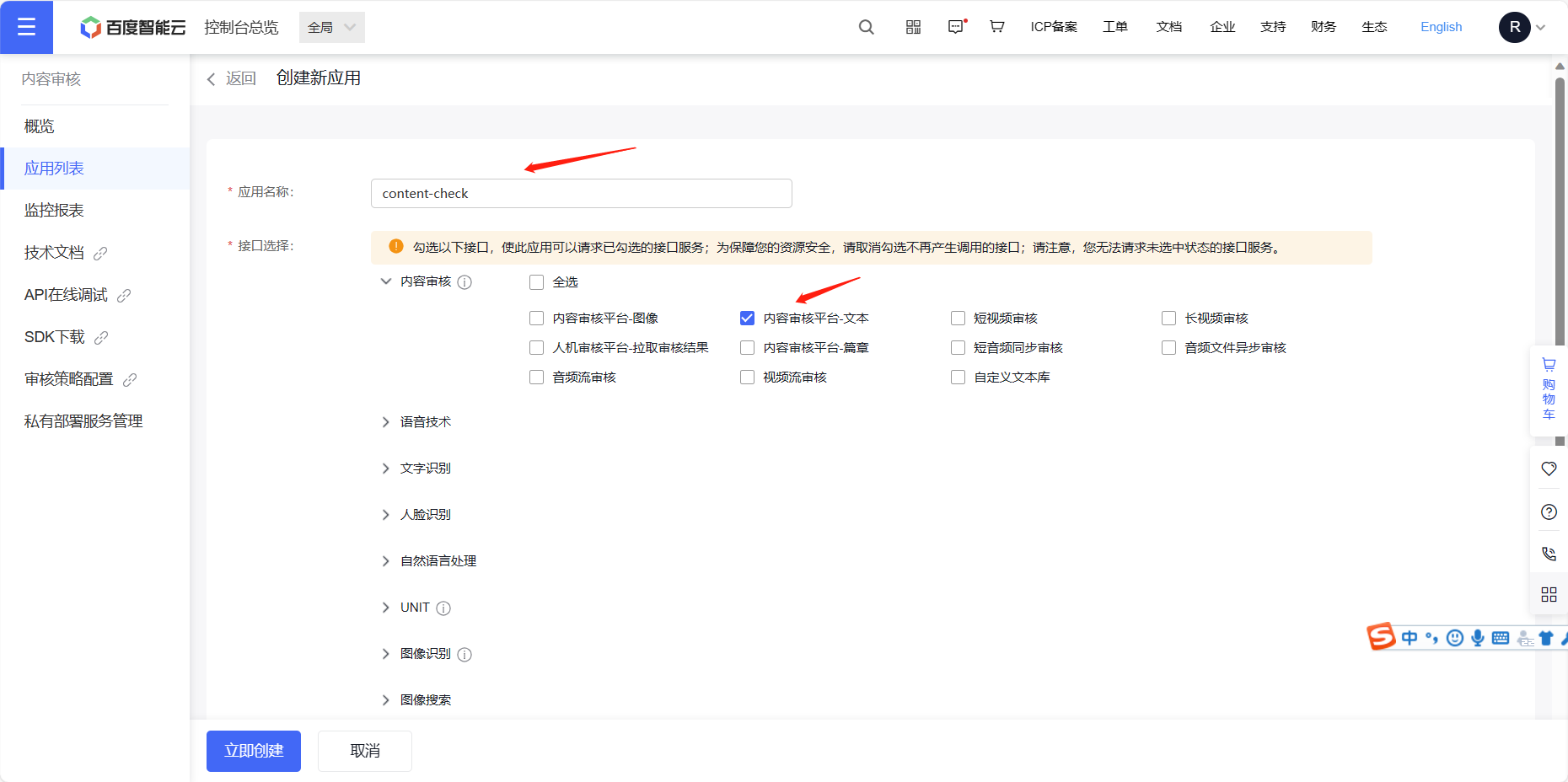Open the QR code grid icon

[913, 27]
